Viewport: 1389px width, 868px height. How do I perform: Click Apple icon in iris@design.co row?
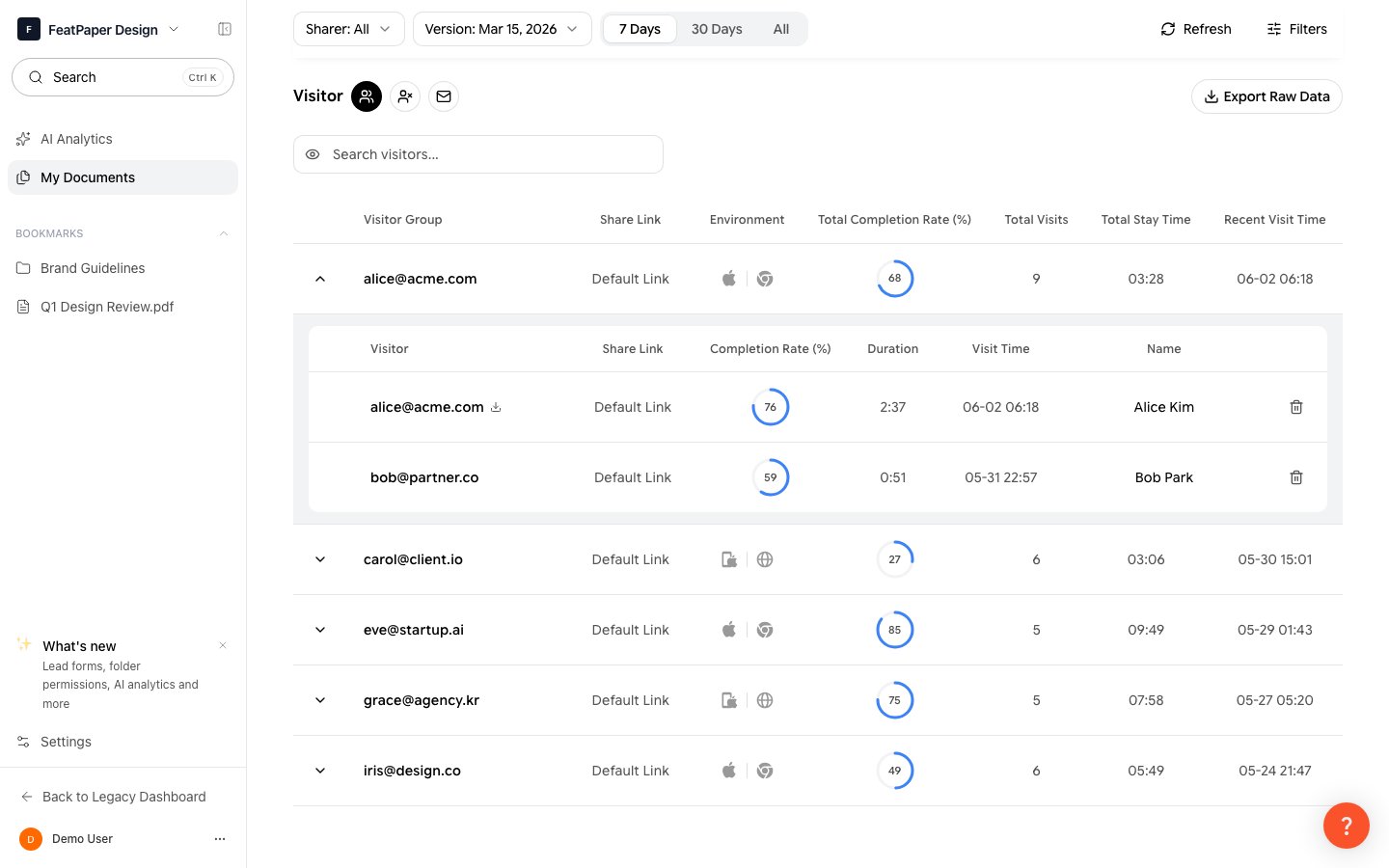(729, 771)
